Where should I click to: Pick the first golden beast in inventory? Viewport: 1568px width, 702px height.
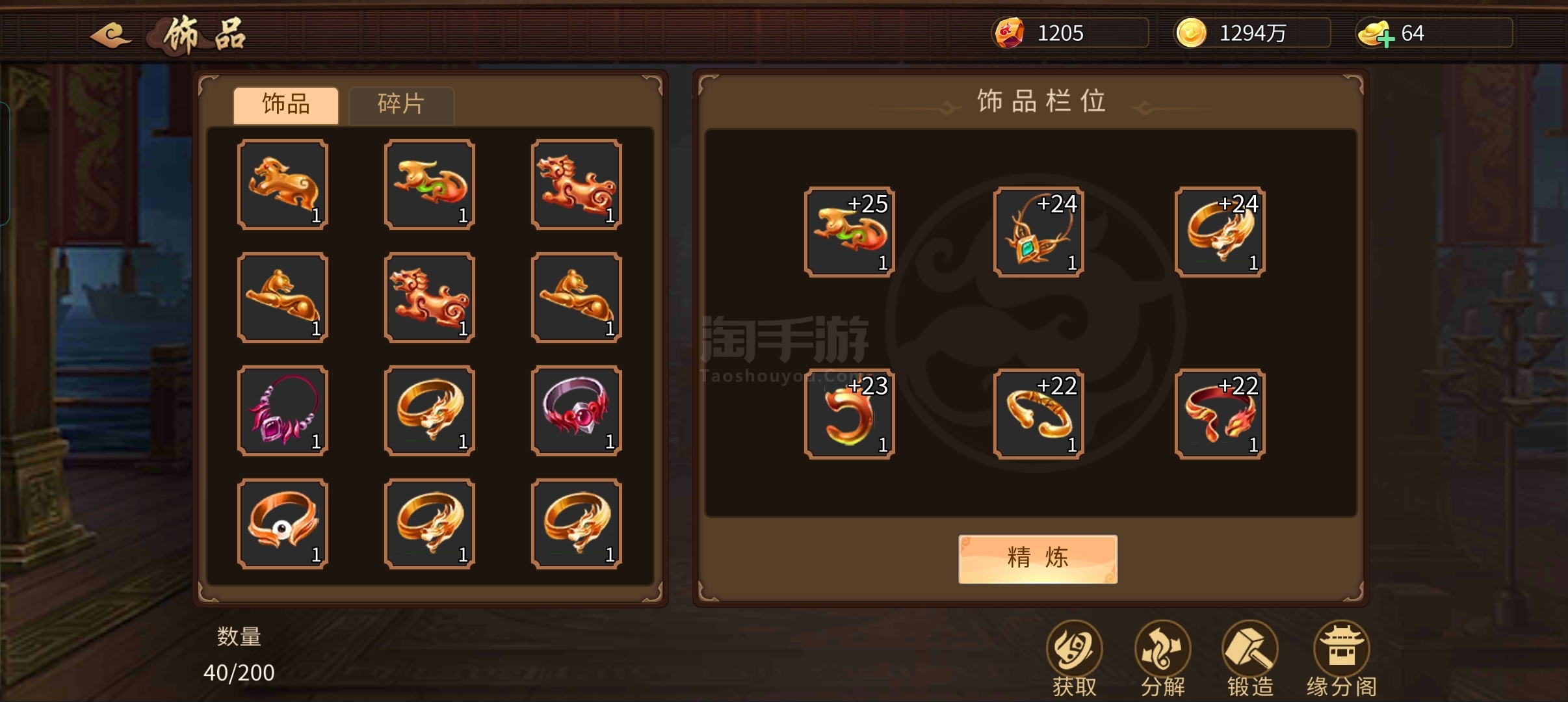click(283, 185)
